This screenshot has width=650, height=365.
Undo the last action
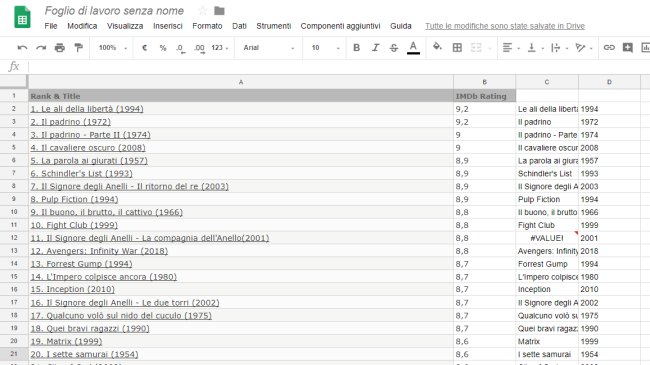(x=22, y=48)
